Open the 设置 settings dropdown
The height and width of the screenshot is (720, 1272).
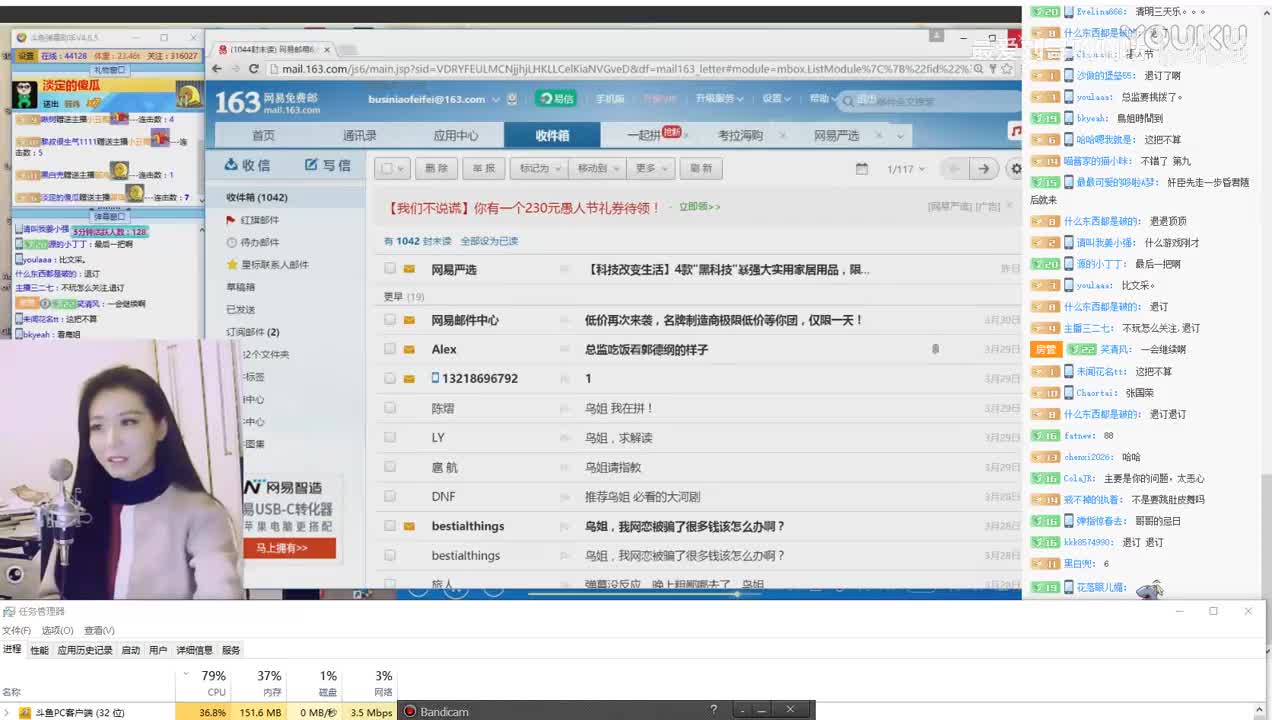click(x=776, y=99)
